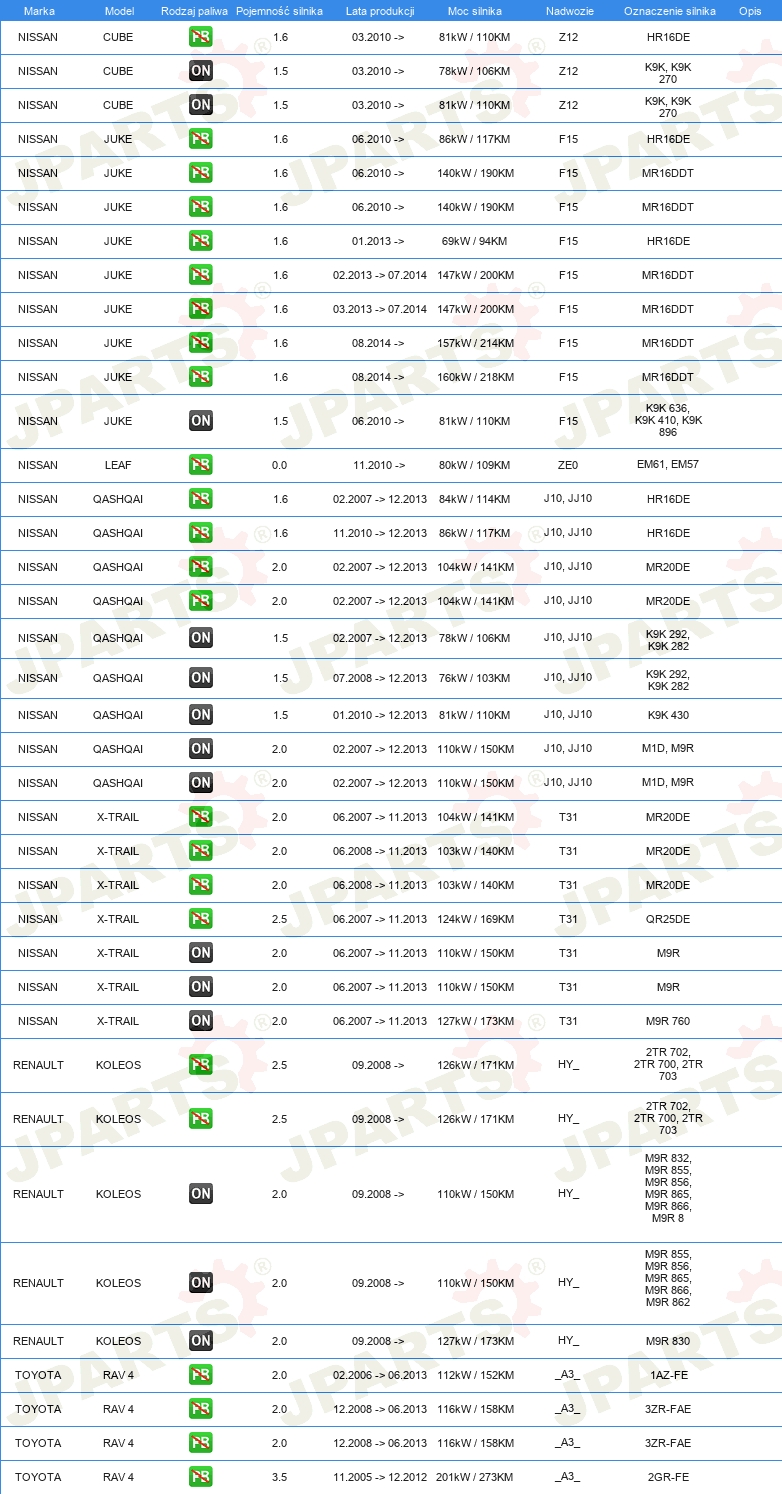
Task: Click the EM61, EM57 engine code cell
Action: [668, 465]
